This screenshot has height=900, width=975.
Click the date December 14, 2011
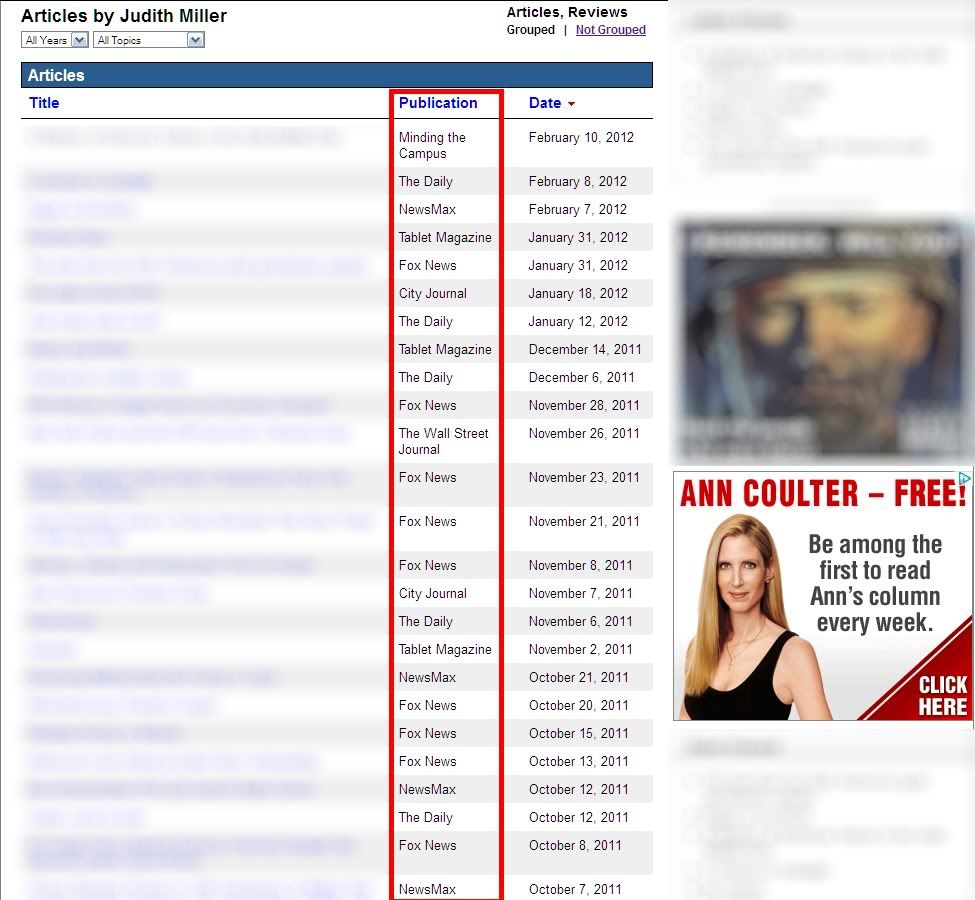click(x=585, y=350)
